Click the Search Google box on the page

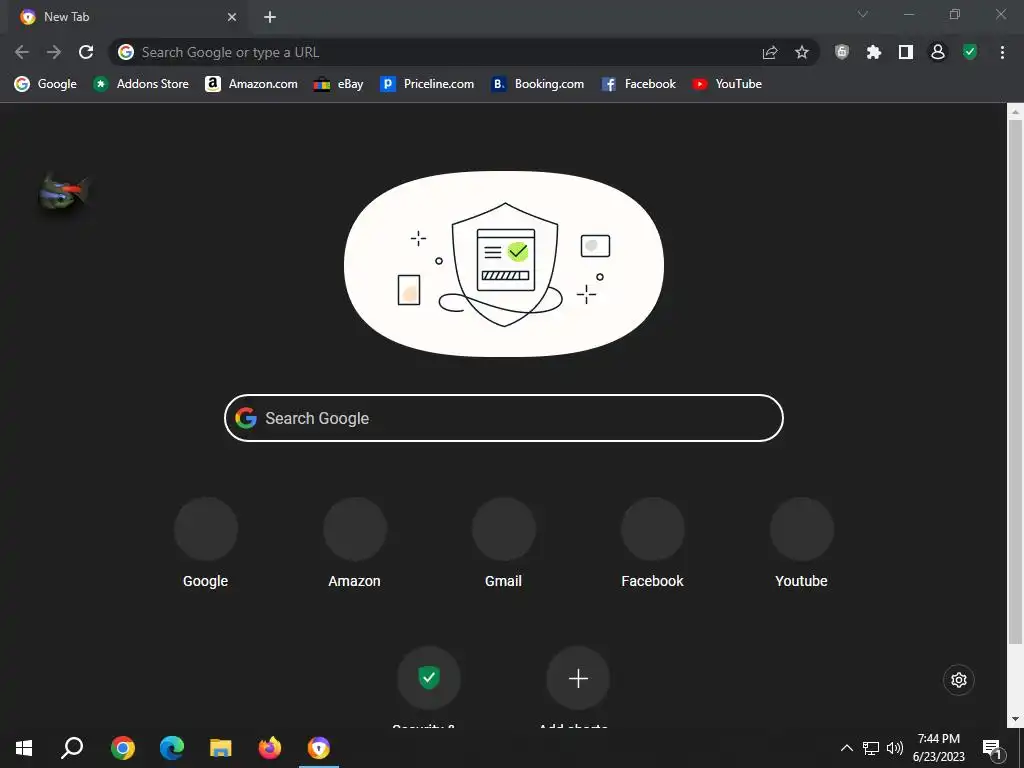[x=504, y=418]
